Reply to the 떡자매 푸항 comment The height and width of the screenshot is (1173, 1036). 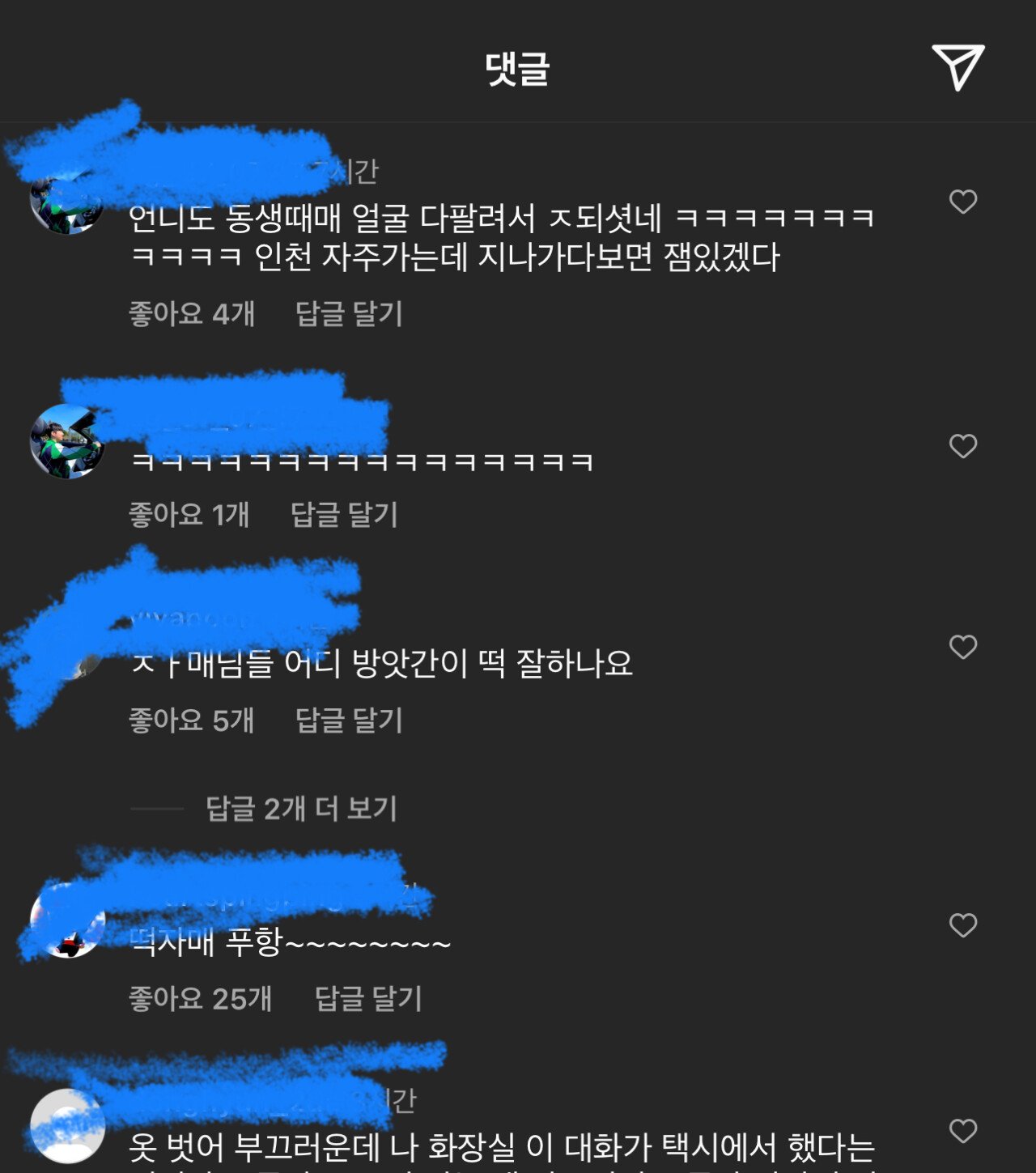368,998
